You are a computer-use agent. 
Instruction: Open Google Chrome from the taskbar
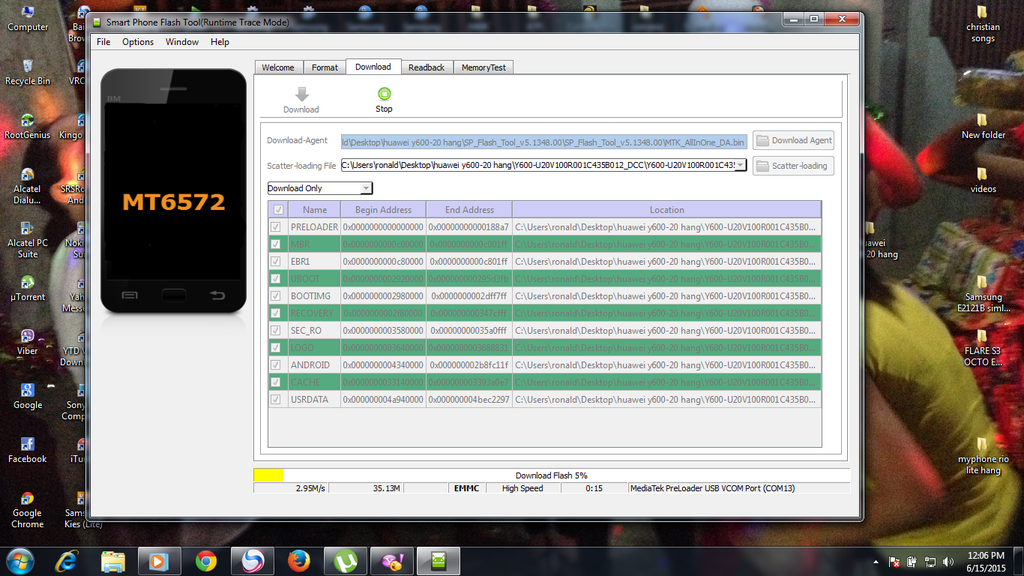point(206,560)
